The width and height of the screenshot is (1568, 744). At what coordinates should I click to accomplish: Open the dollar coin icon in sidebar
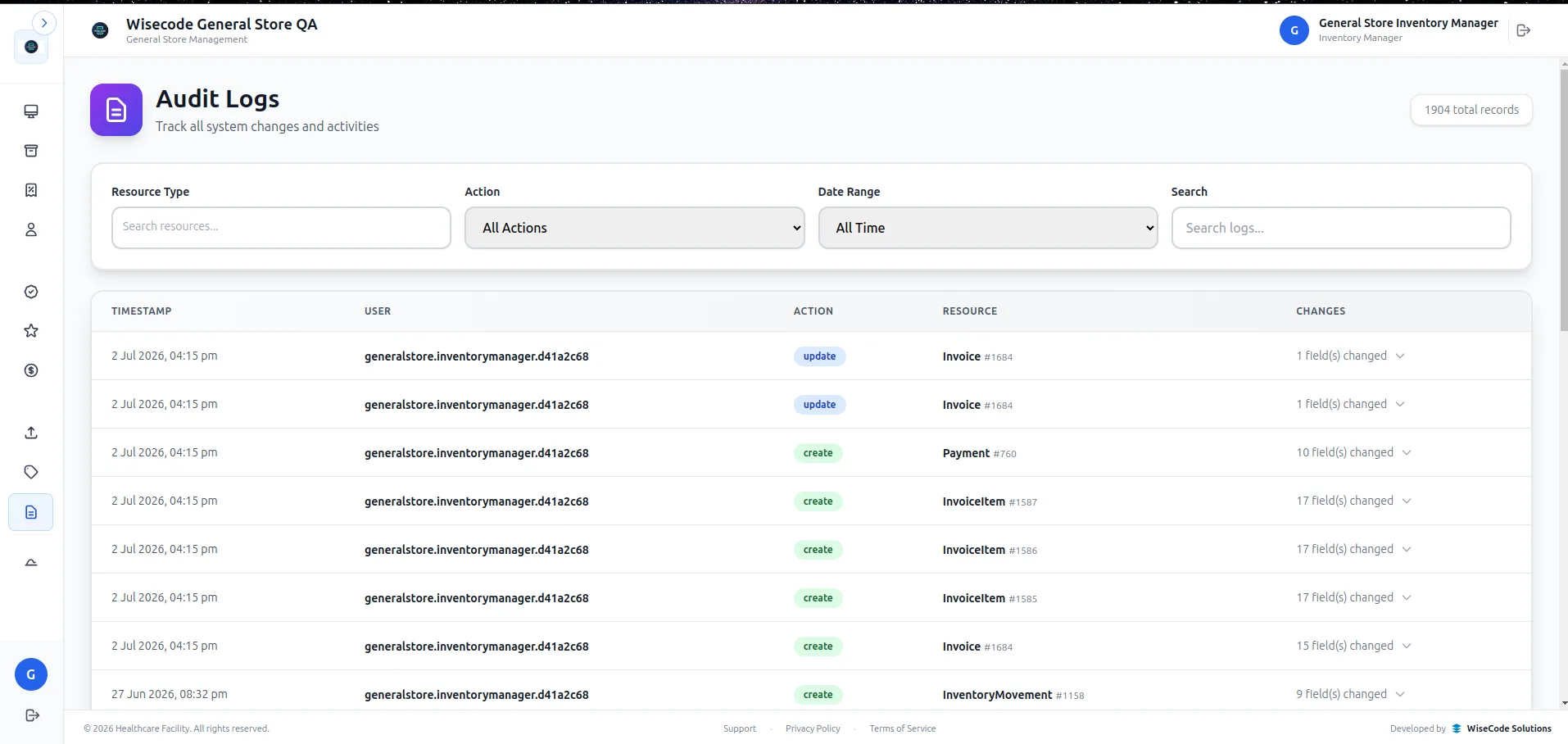pos(31,370)
